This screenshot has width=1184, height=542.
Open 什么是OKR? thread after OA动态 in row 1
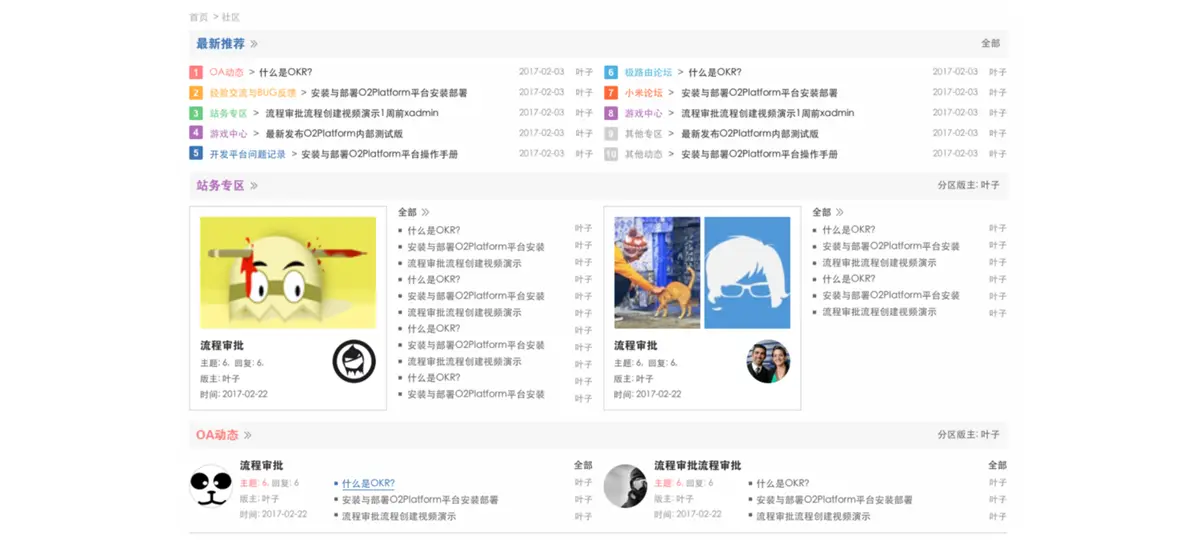285,72
